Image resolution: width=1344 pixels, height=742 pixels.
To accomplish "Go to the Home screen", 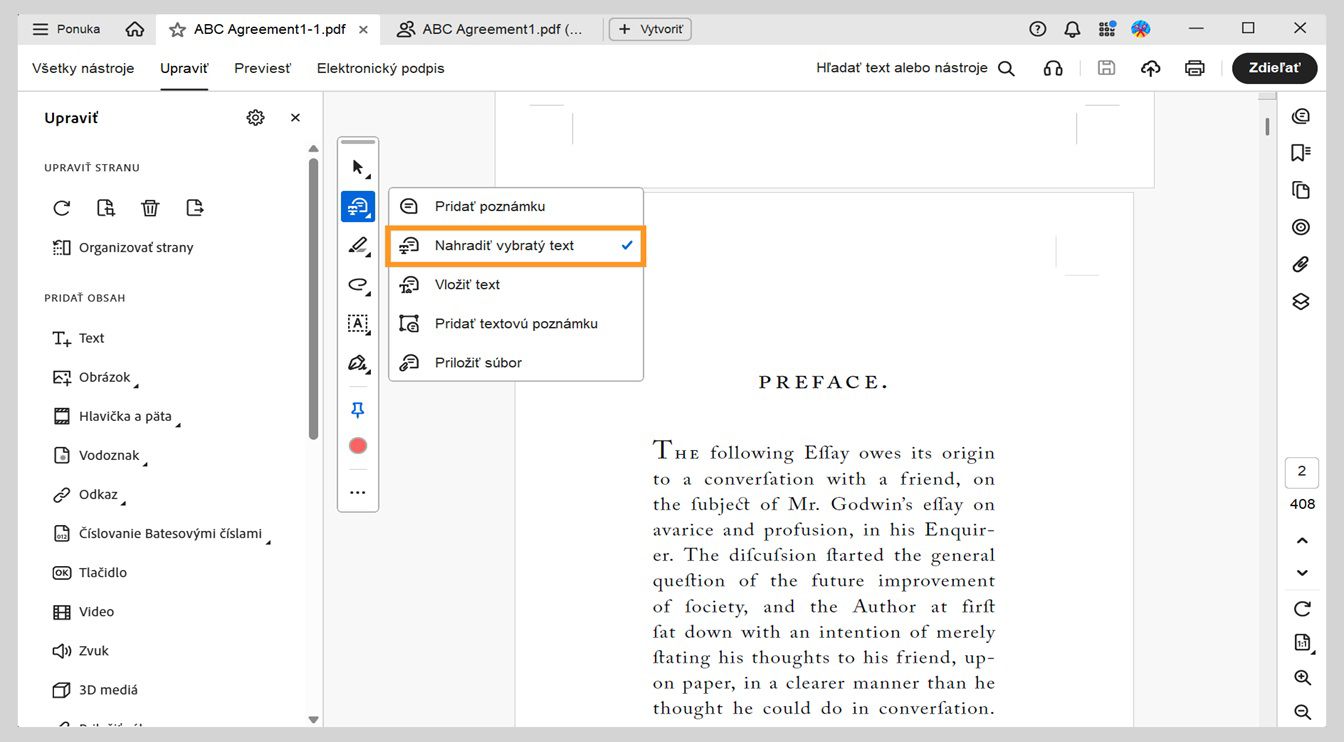I will [135, 29].
